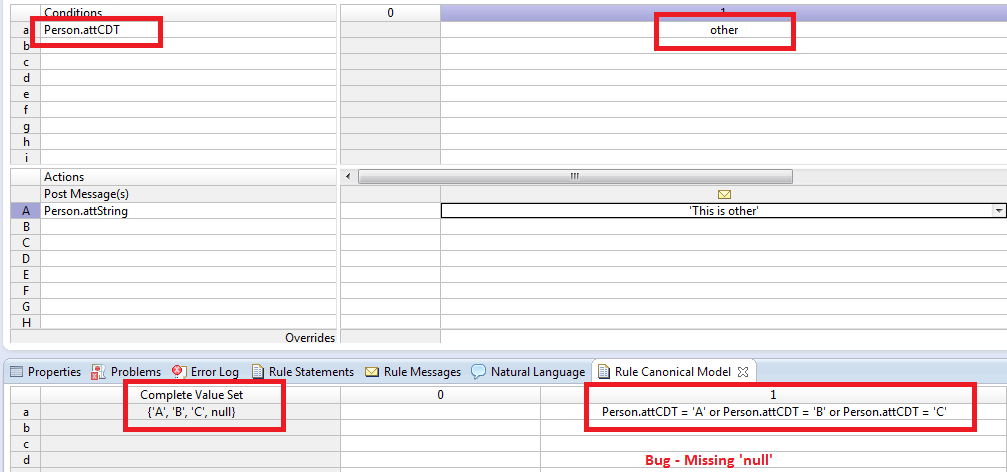Click the Rule Messages envelope icon
The image size is (1007, 472).
371,372
